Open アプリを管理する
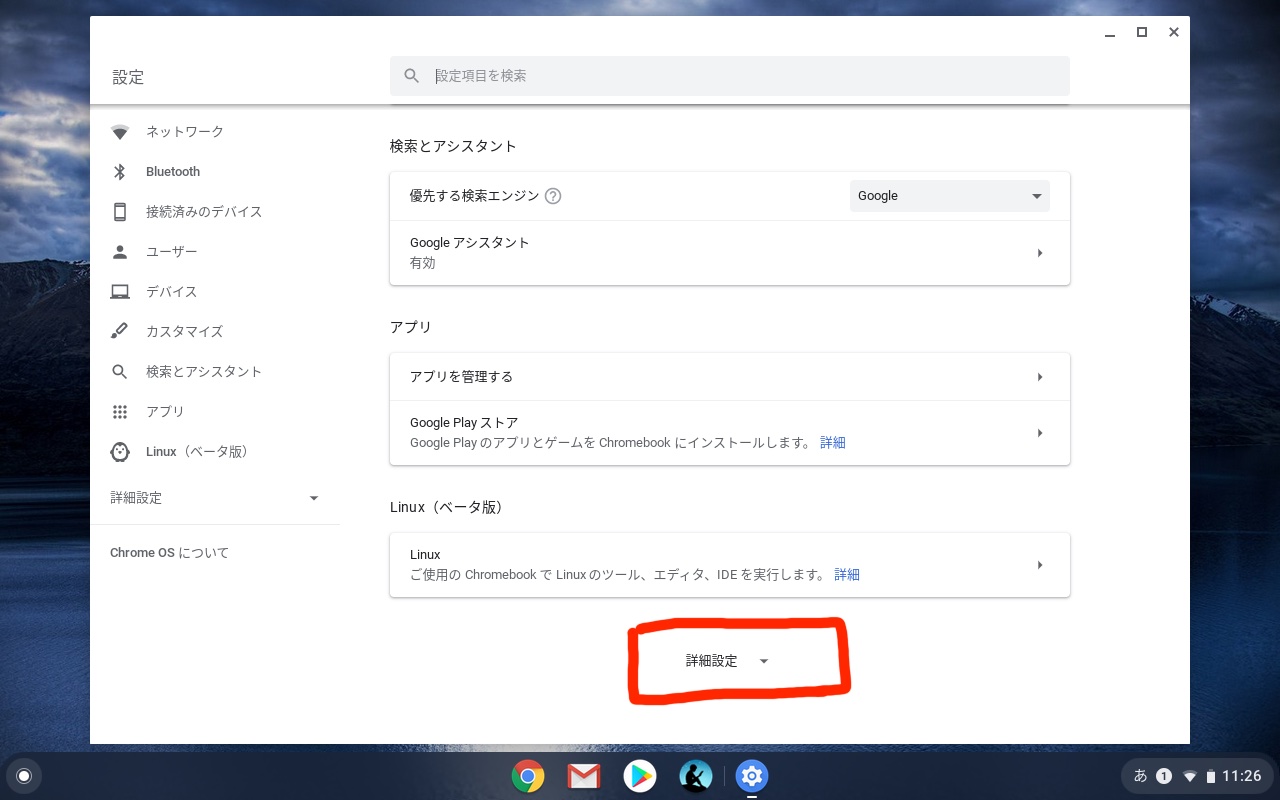 click(x=462, y=376)
